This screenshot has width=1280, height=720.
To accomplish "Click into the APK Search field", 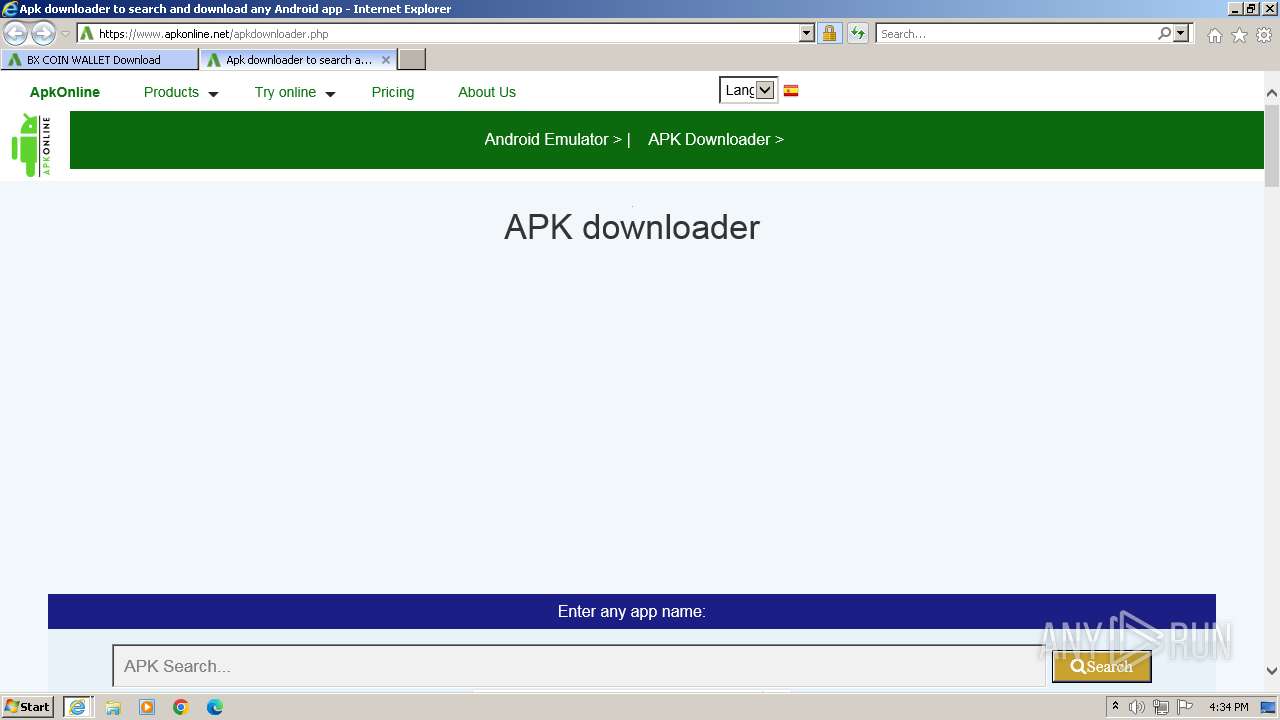I will (x=579, y=666).
